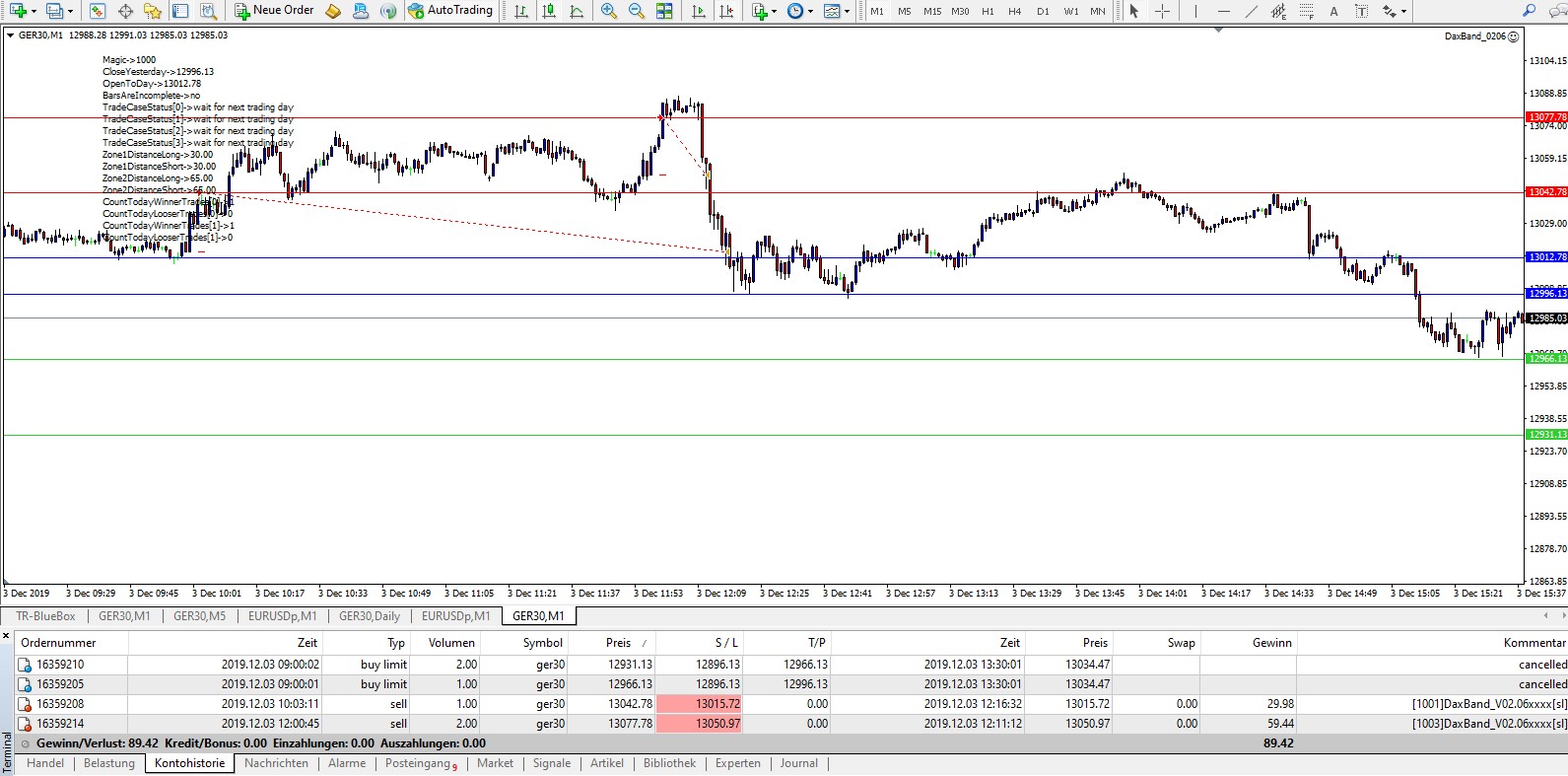Expand the new chart dropdown arrow
The width and height of the screenshot is (1568, 776).
pyautogui.click(x=34, y=11)
